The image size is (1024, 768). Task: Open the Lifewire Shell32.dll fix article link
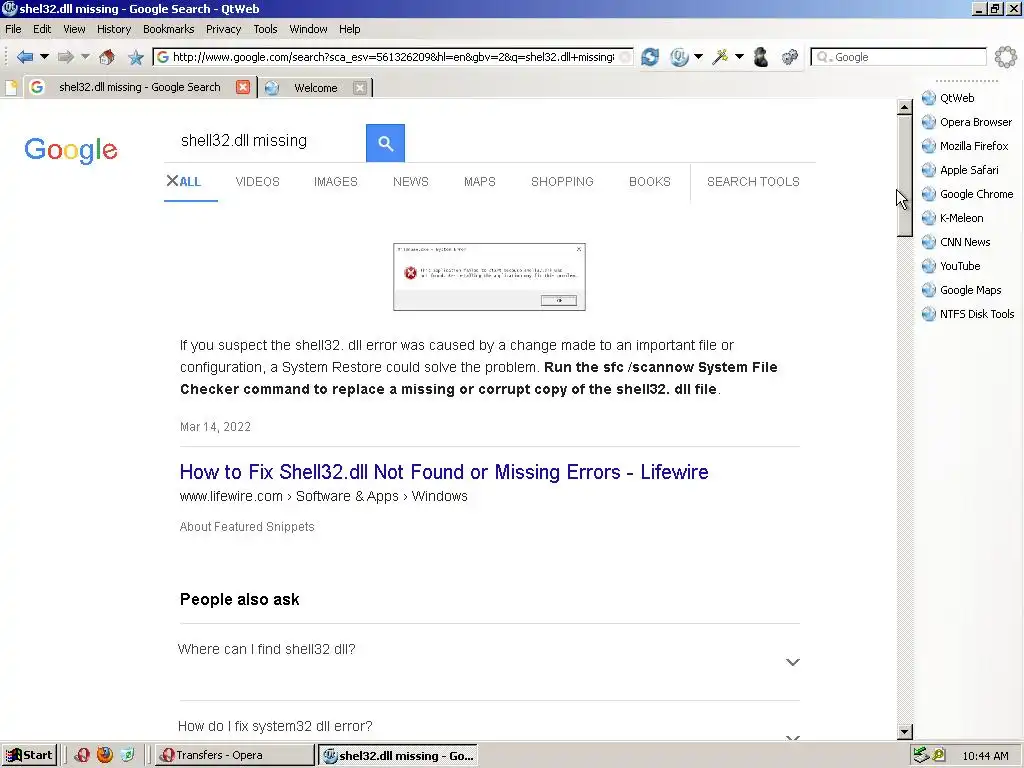pos(444,472)
